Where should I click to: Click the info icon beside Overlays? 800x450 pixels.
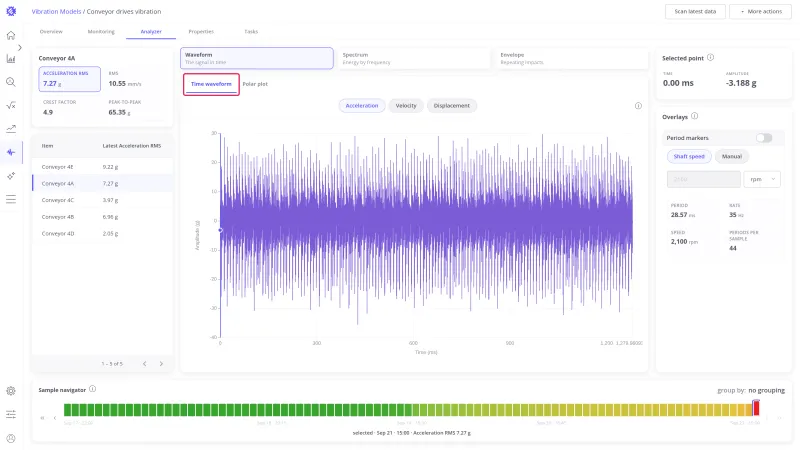click(x=694, y=116)
